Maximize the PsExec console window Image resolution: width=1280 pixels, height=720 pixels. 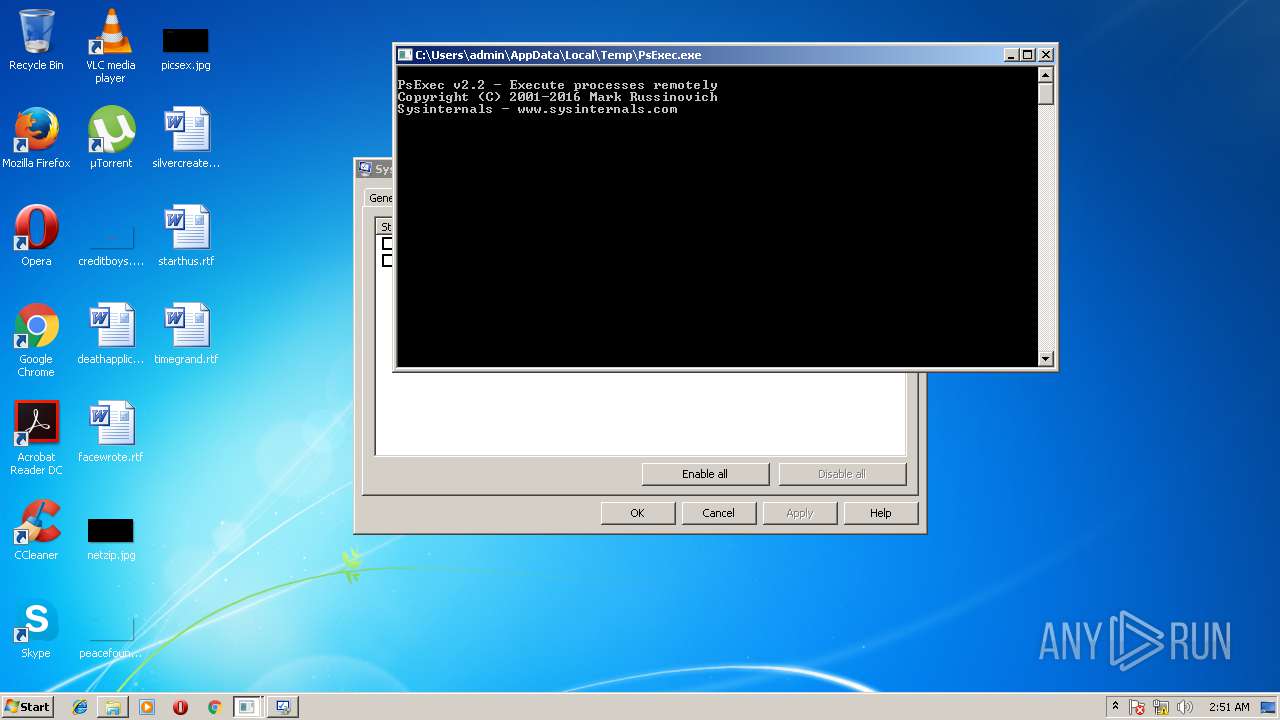[x=1028, y=55]
